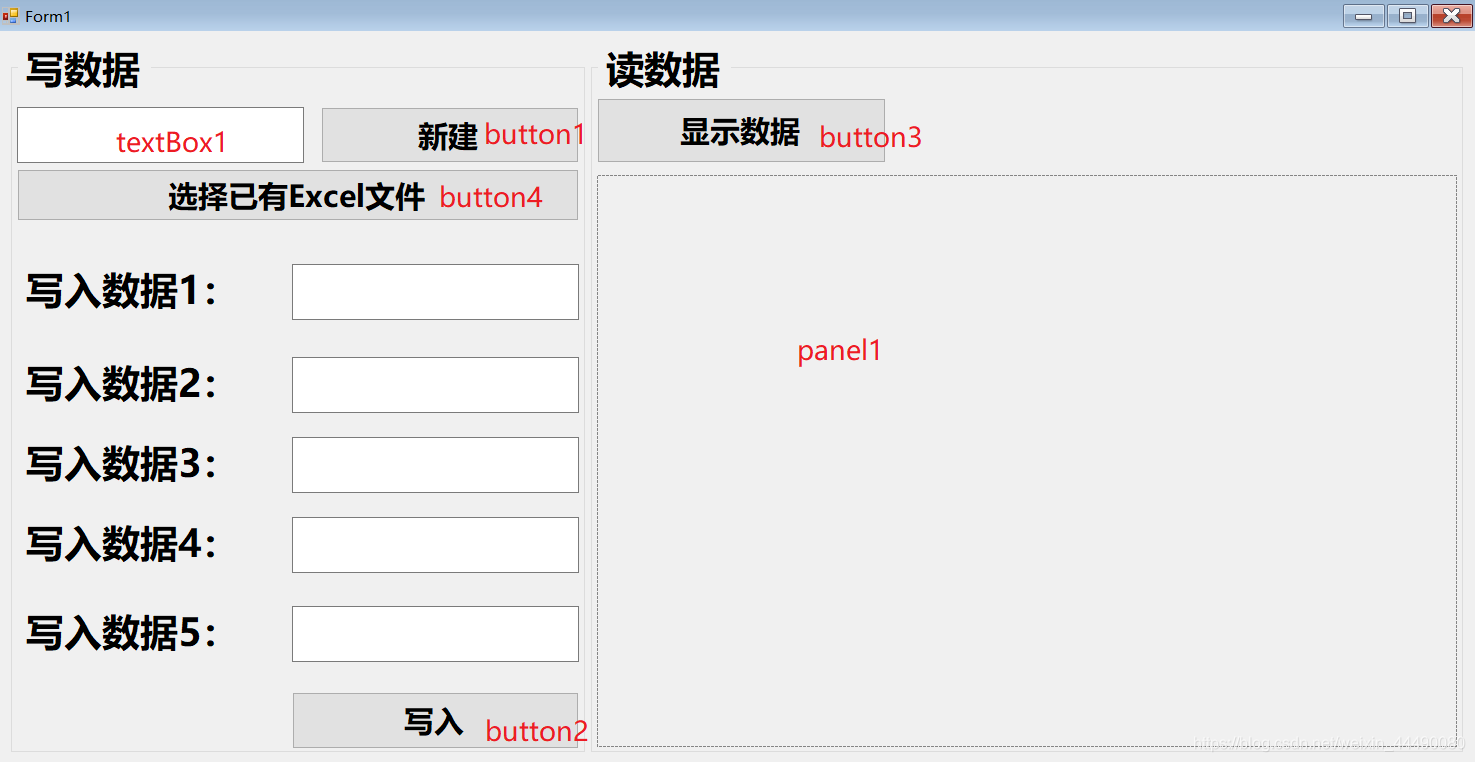1475x762 pixels.
Task: Click the 写数据 group box heading
Action: point(82,71)
